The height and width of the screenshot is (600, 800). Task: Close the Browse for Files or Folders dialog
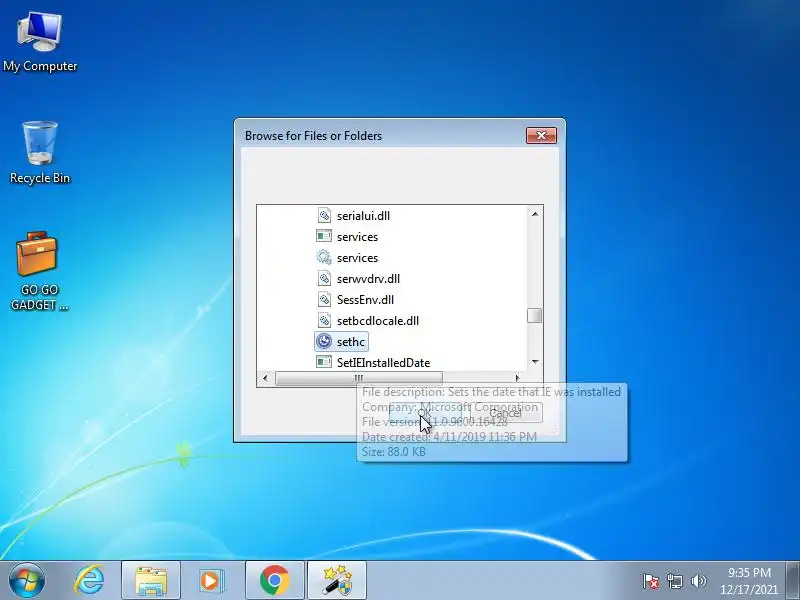[x=541, y=135]
